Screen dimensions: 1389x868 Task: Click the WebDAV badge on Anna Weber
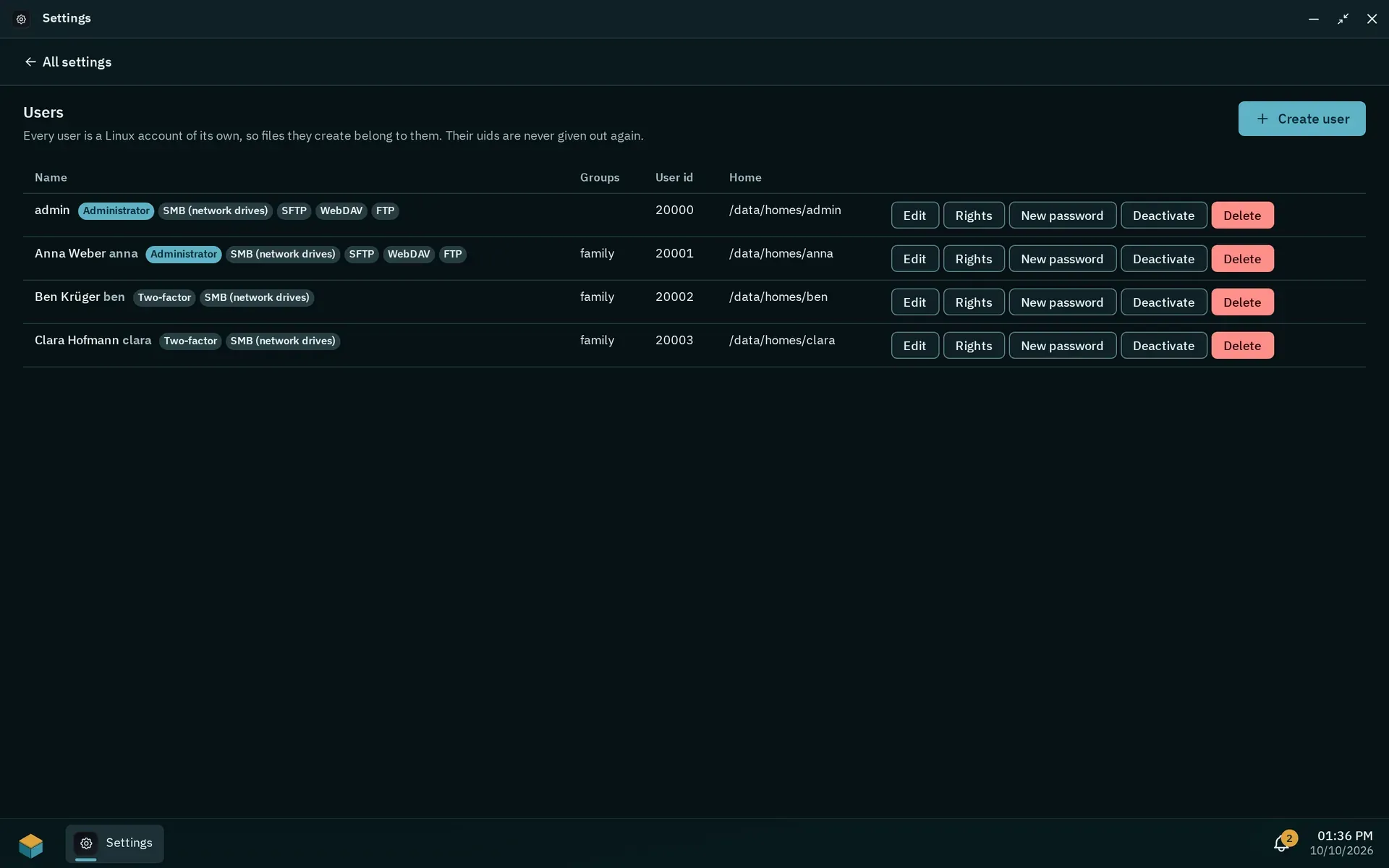click(x=409, y=255)
